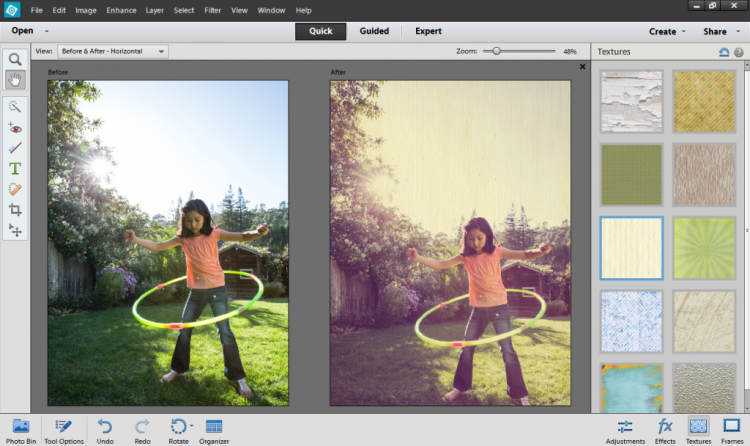750x446 pixels.
Task: Adjust the Zoom slider handle
Action: point(496,51)
